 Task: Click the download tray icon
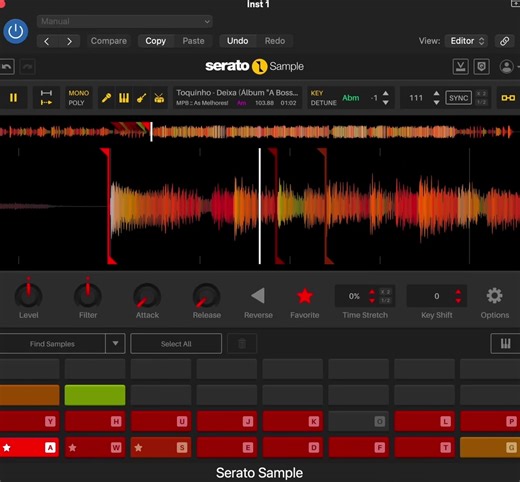(460, 67)
